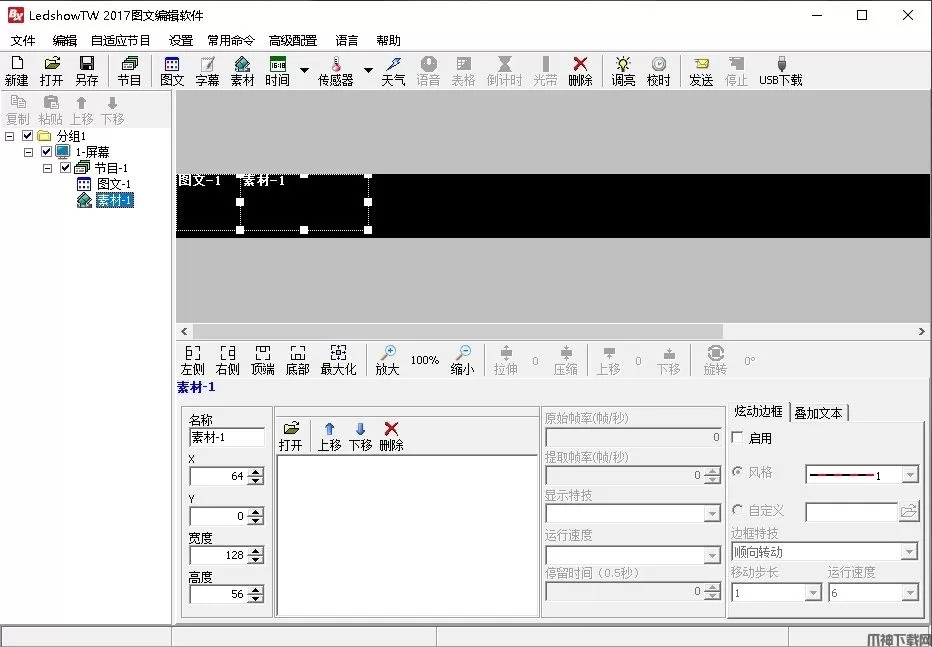Click the 图文 (image-text) toolbar icon
Screen dimensions: 932x647
tap(172, 71)
